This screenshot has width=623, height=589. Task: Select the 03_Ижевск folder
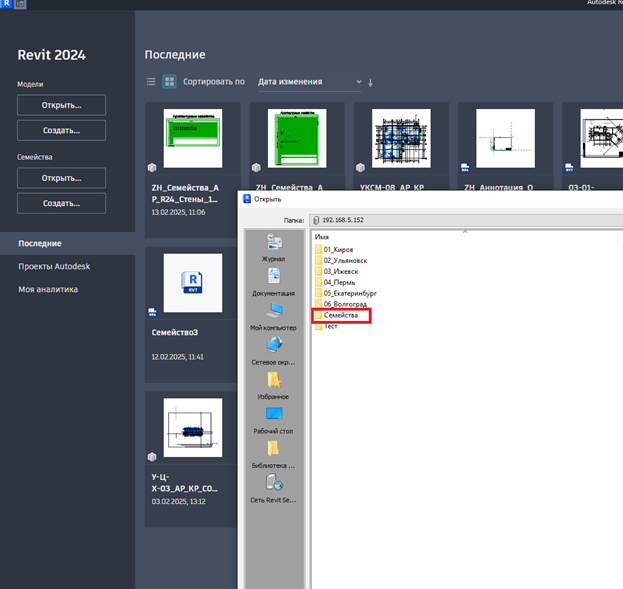pos(337,271)
